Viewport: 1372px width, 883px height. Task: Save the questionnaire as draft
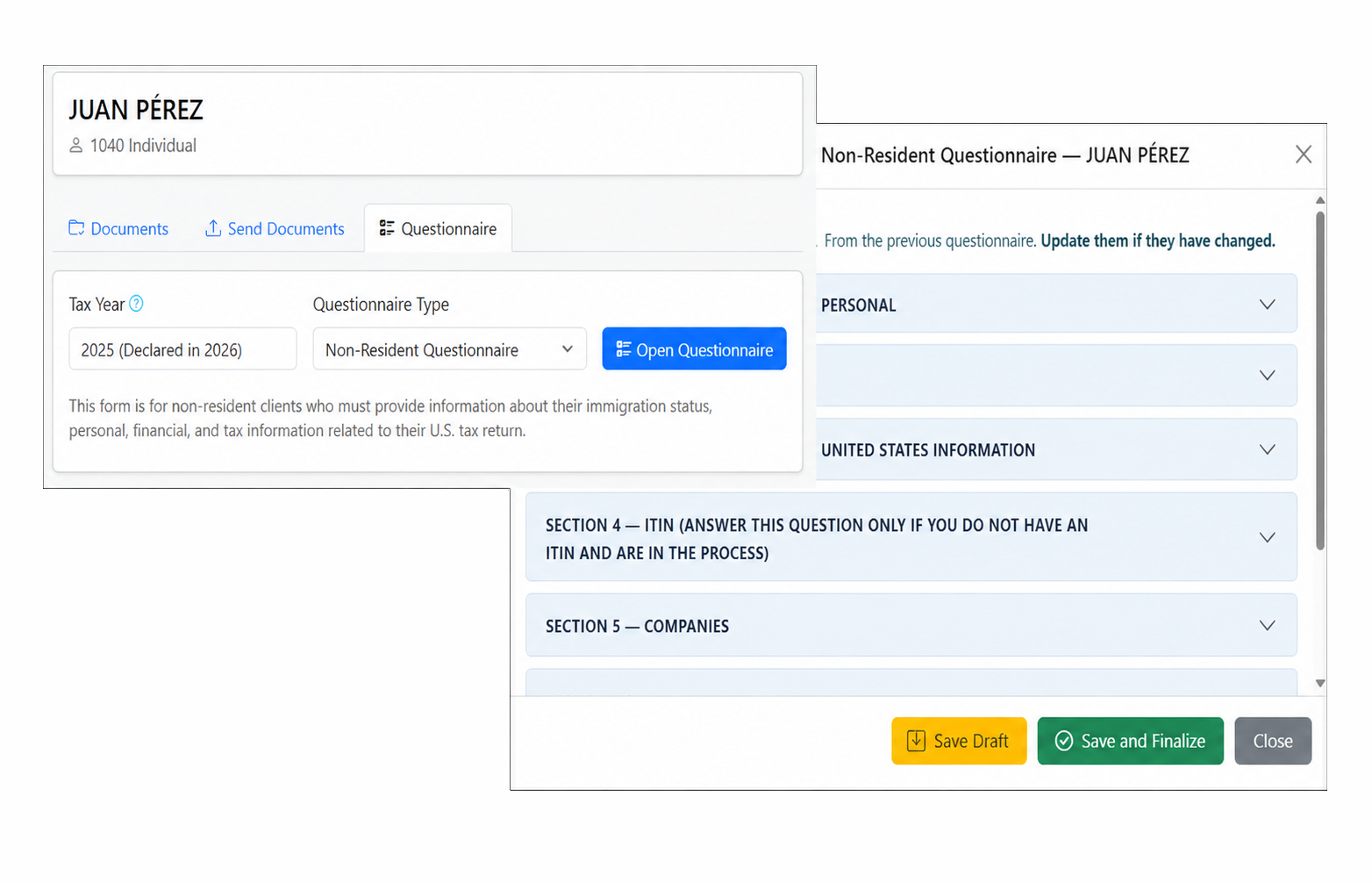pyautogui.click(x=959, y=741)
